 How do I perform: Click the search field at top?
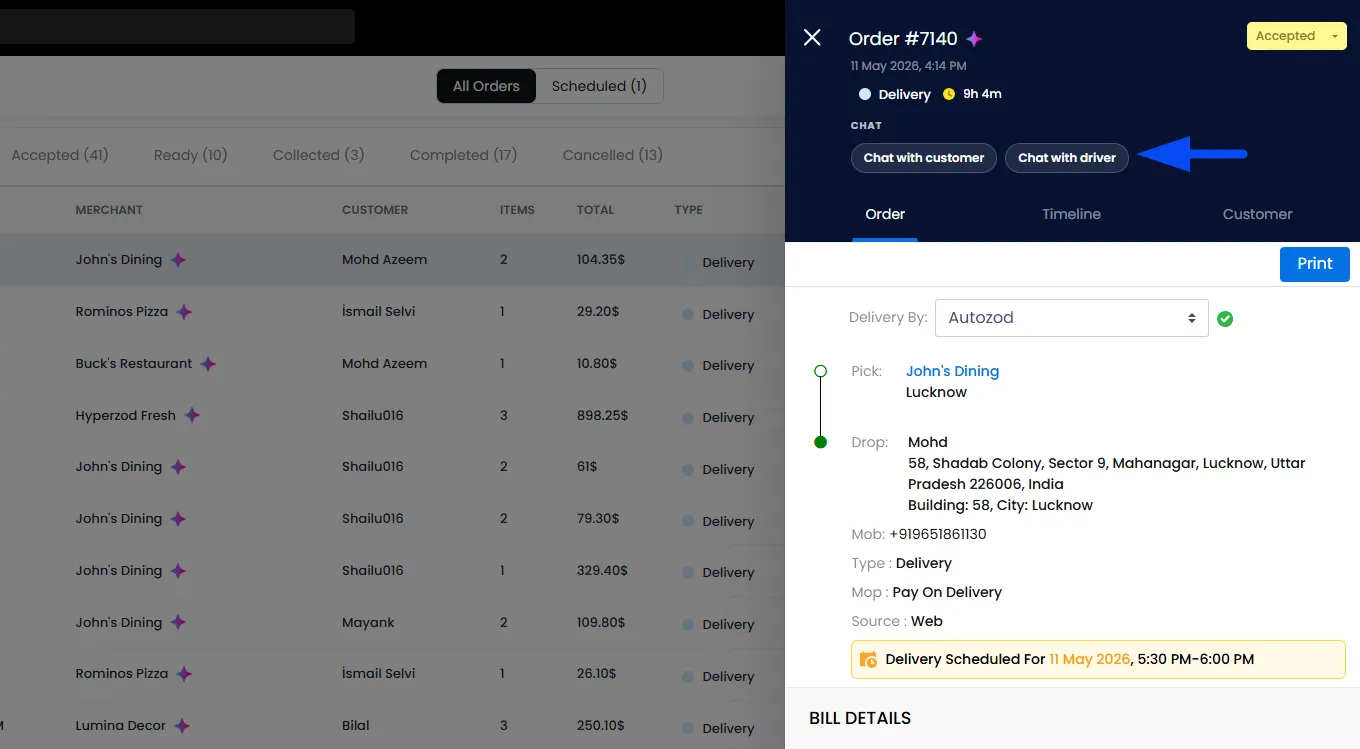(177, 27)
